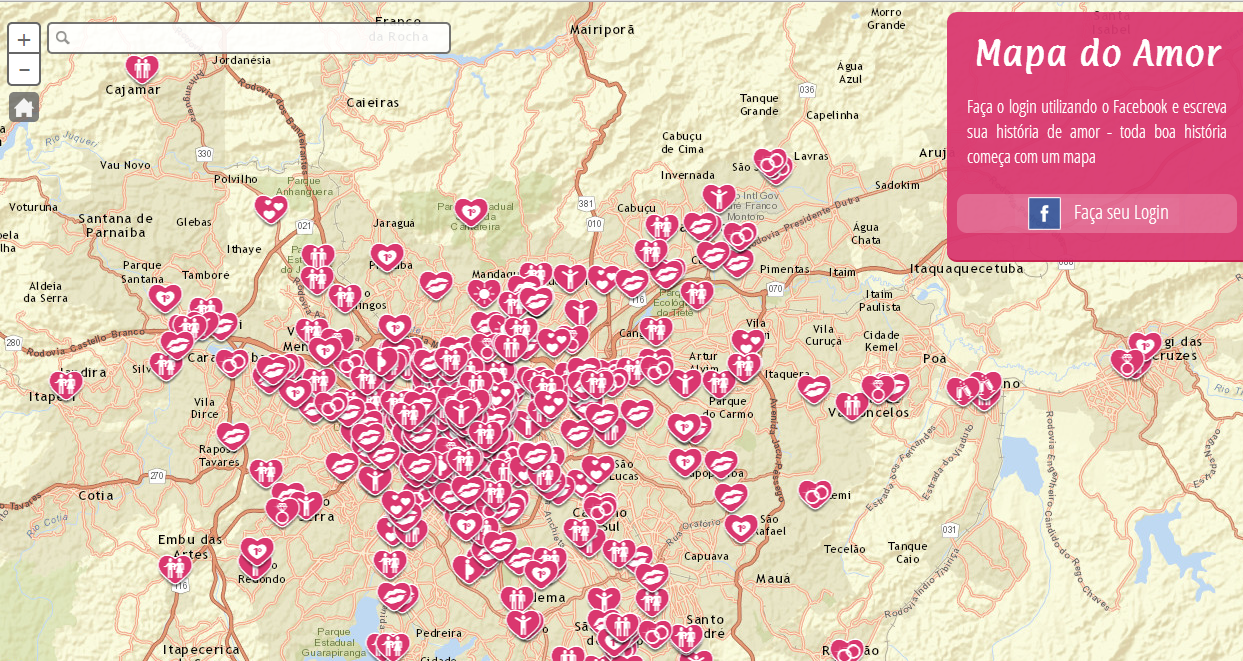This screenshot has height=661, width=1243.
Task: Zoom out with the minus button
Action: tap(24, 70)
